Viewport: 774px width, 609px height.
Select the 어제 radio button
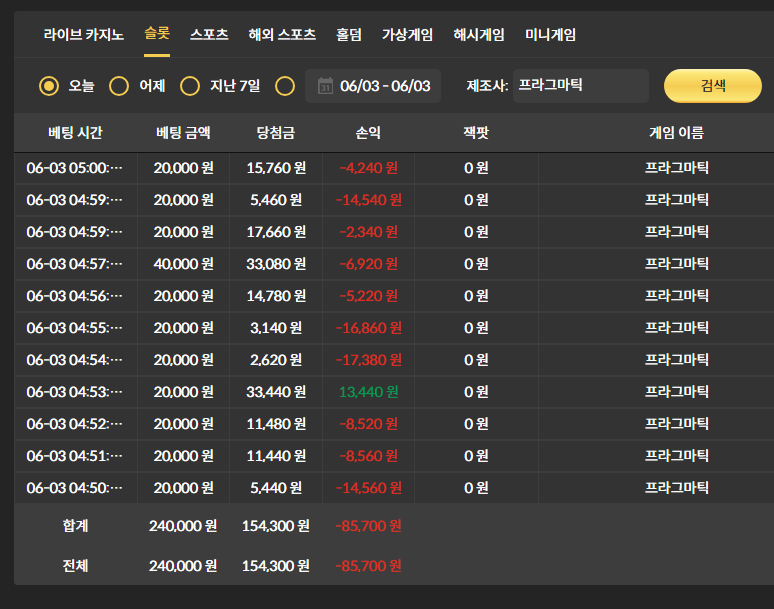pyautogui.click(x=119, y=86)
